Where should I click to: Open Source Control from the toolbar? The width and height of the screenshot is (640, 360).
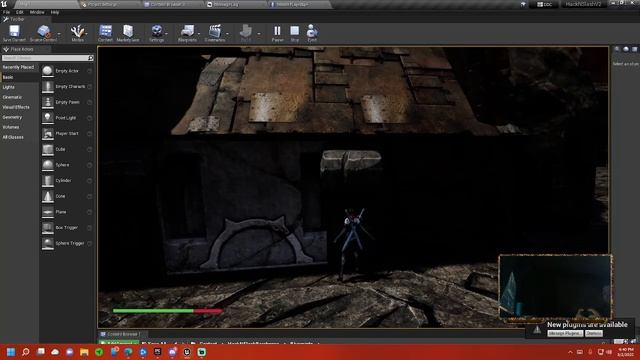click(43, 31)
